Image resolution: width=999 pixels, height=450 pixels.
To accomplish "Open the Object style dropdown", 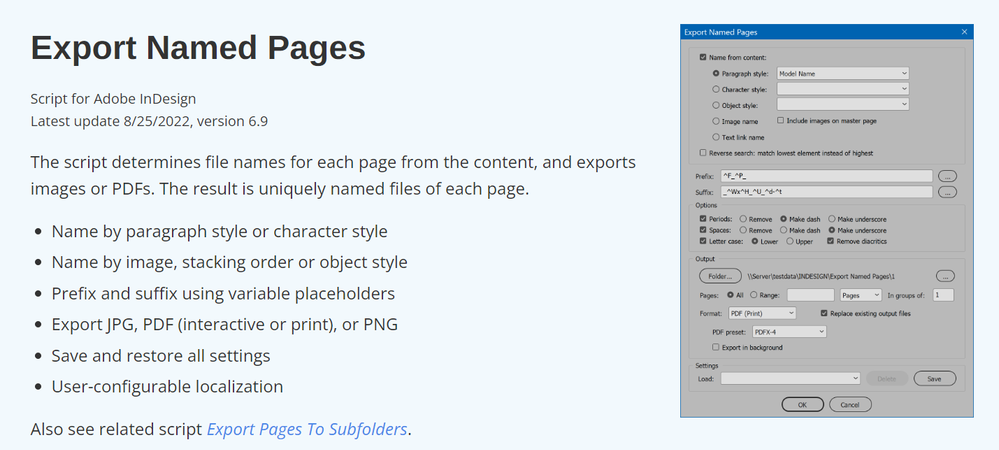I will (x=842, y=105).
